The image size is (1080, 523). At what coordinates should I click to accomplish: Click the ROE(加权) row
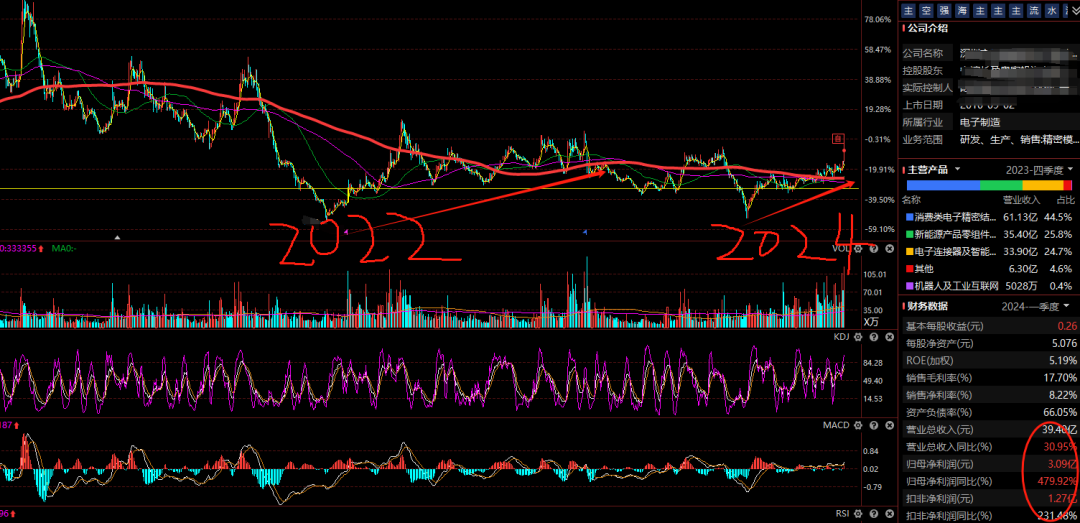coord(989,360)
